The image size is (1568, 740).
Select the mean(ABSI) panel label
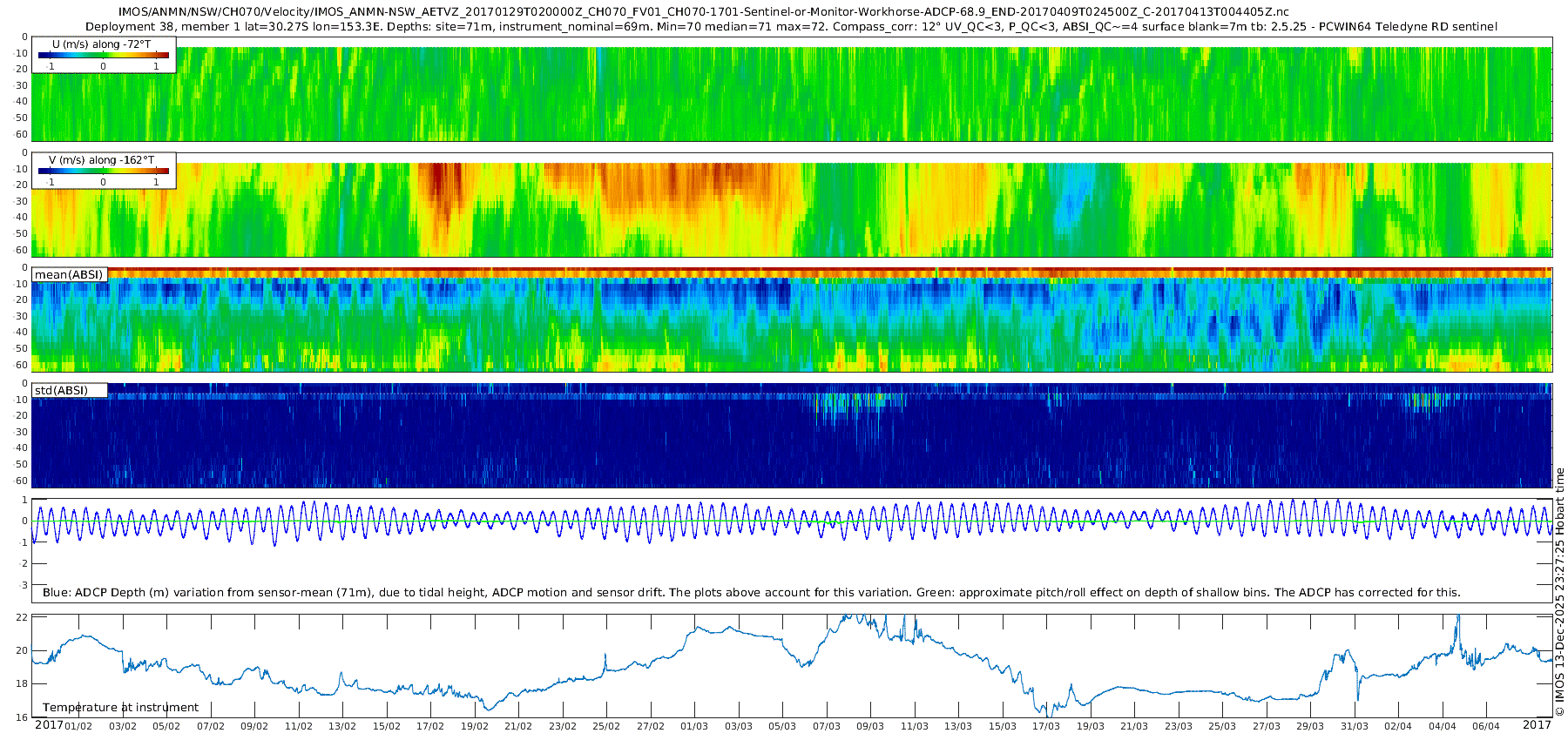tap(69, 274)
